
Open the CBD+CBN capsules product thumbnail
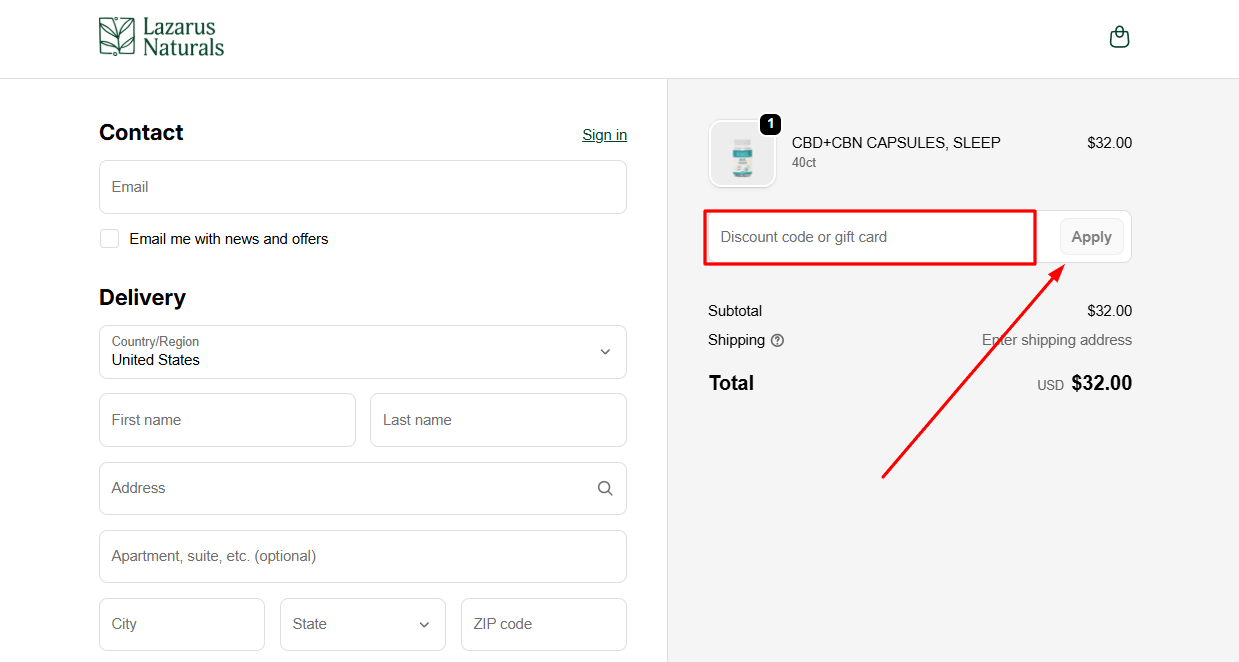click(x=742, y=154)
